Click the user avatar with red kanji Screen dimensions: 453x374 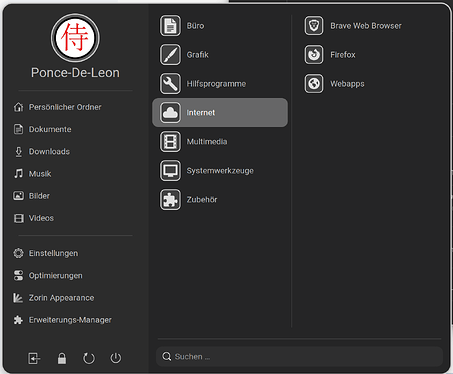[x=75, y=38]
